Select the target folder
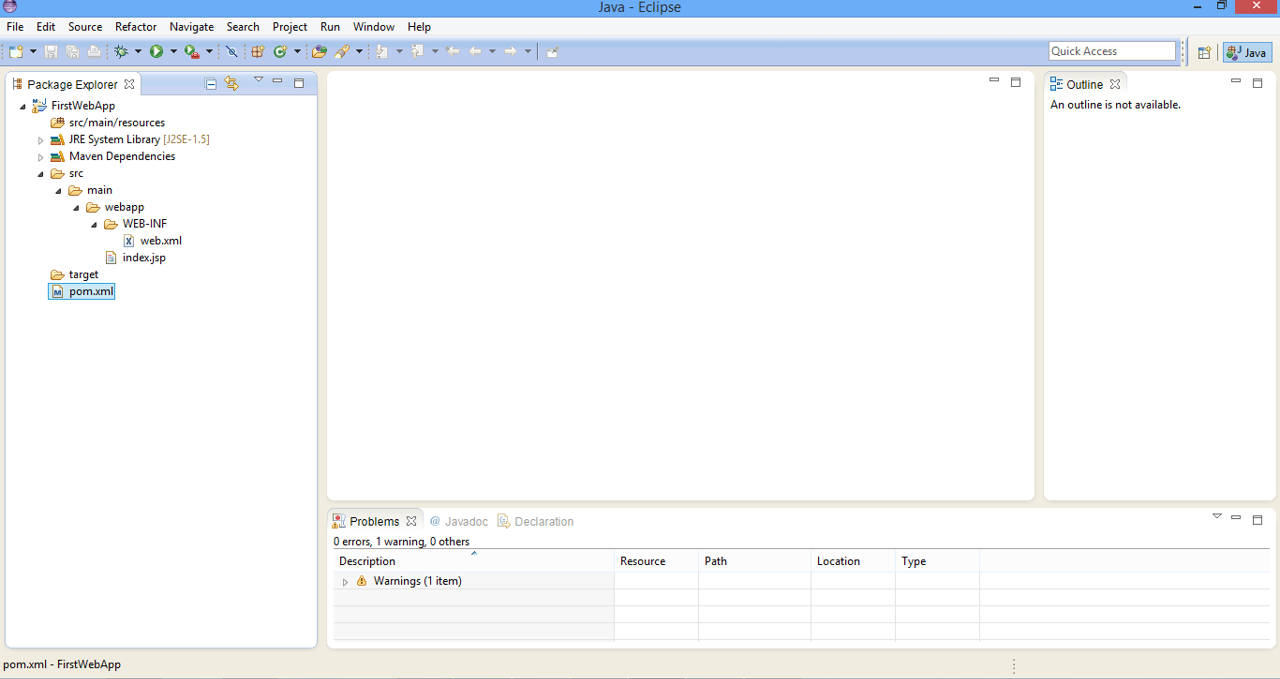Viewport: 1280px width, 679px height. pos(75,274)
